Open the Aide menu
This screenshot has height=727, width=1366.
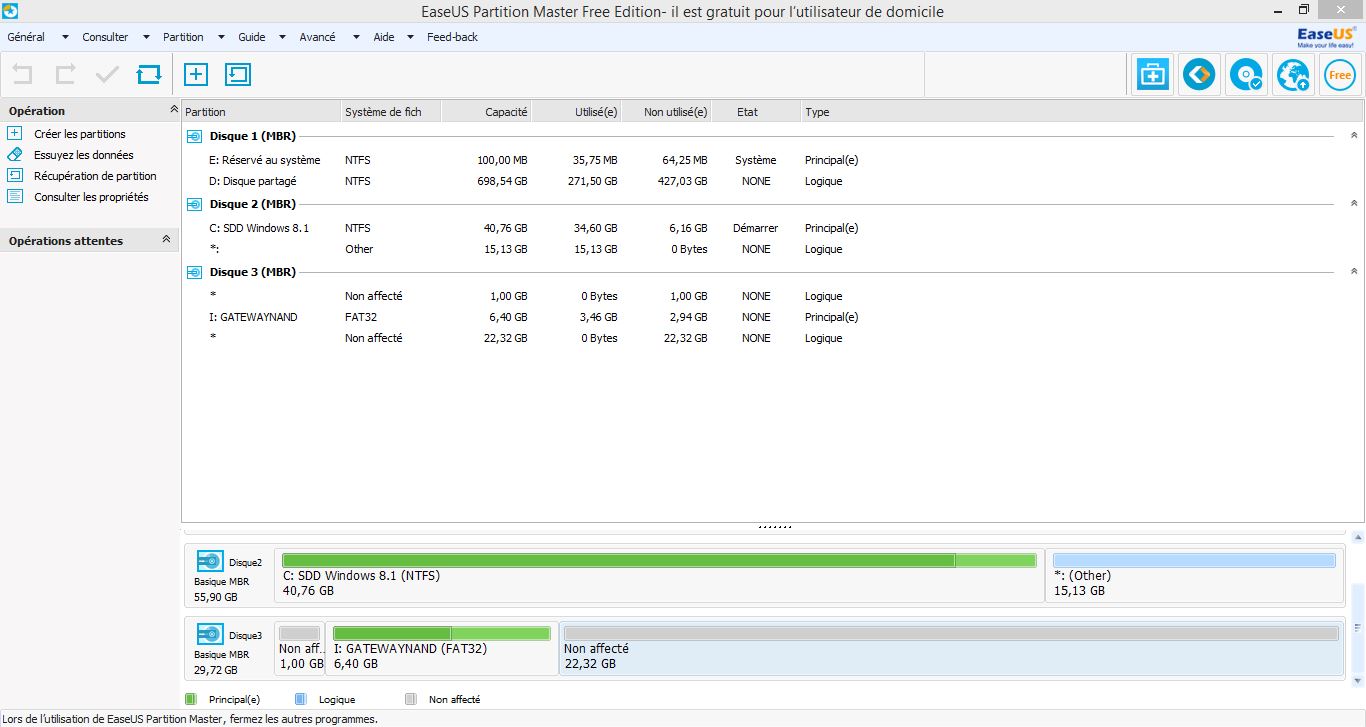pyautogui.click(x=384, y=37)
